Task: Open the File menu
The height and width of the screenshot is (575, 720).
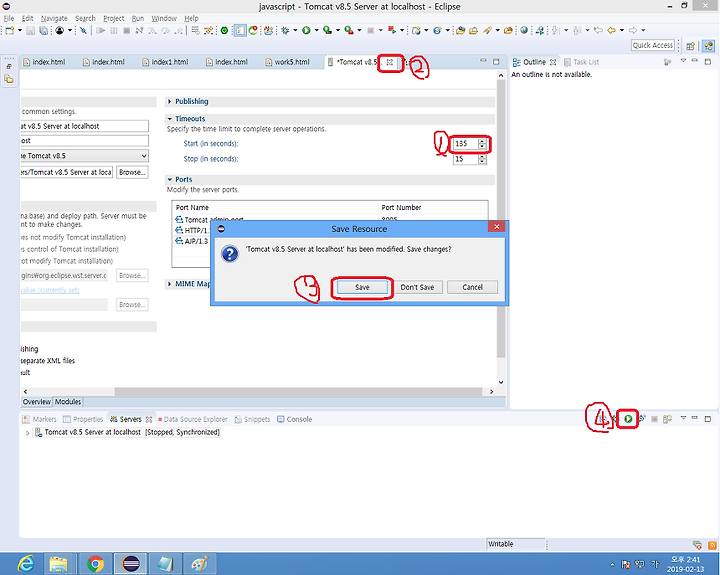Action: click(x=9, y=18)
